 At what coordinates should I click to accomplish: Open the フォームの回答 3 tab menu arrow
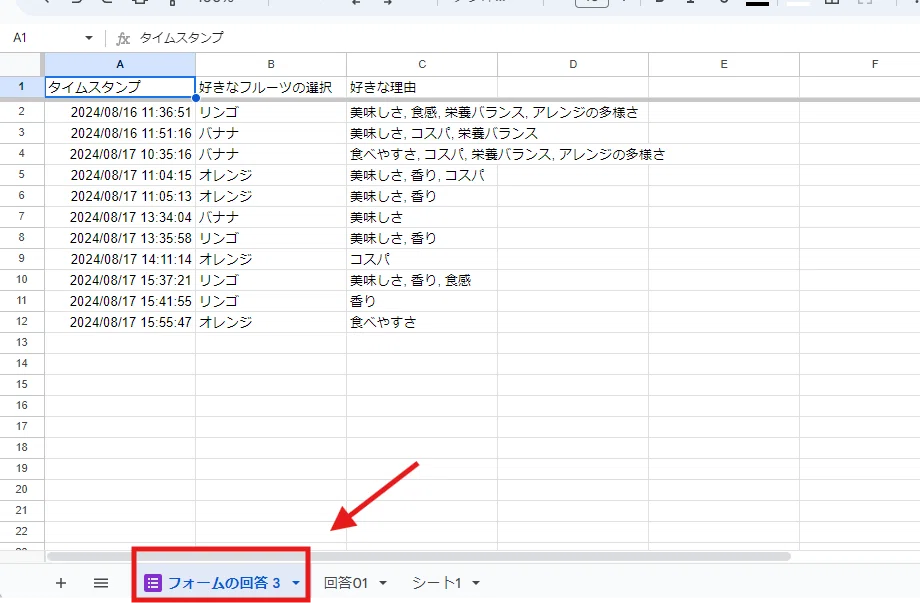pos(296,583)
